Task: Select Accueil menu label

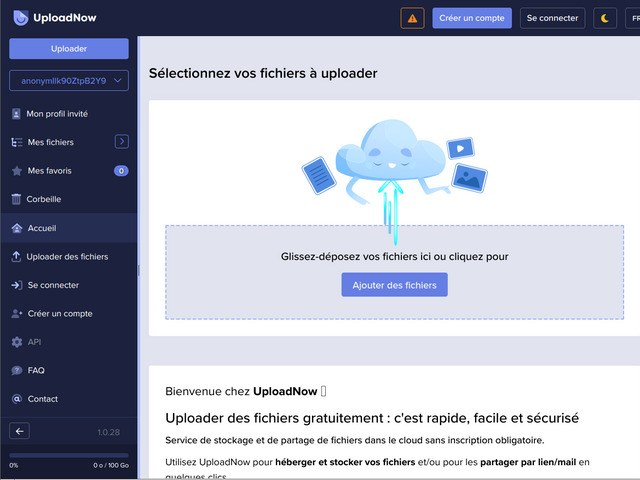Action: tap(42, 228)
